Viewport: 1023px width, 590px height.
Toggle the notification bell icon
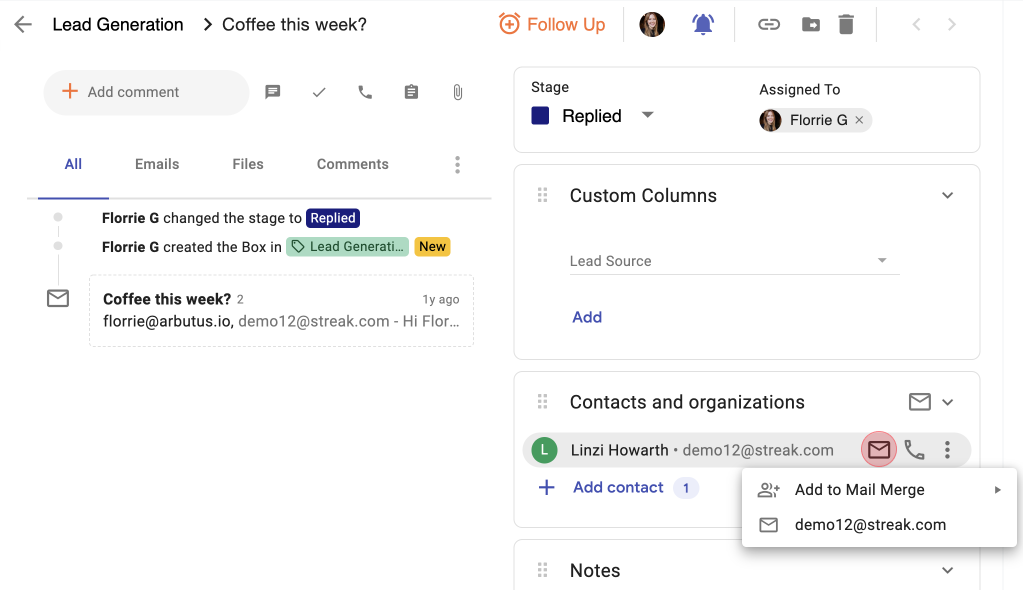tap(703, 25)
